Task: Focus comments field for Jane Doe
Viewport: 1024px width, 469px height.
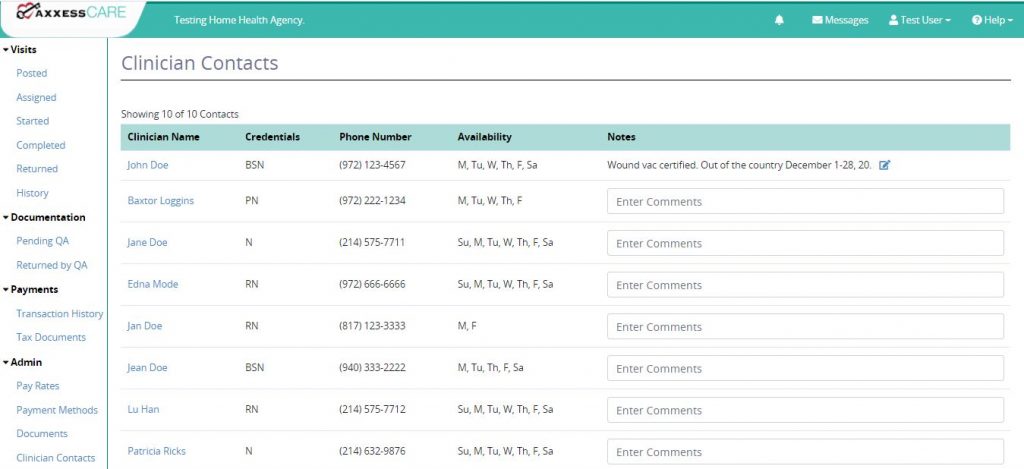Action: (x=805, y=243)
